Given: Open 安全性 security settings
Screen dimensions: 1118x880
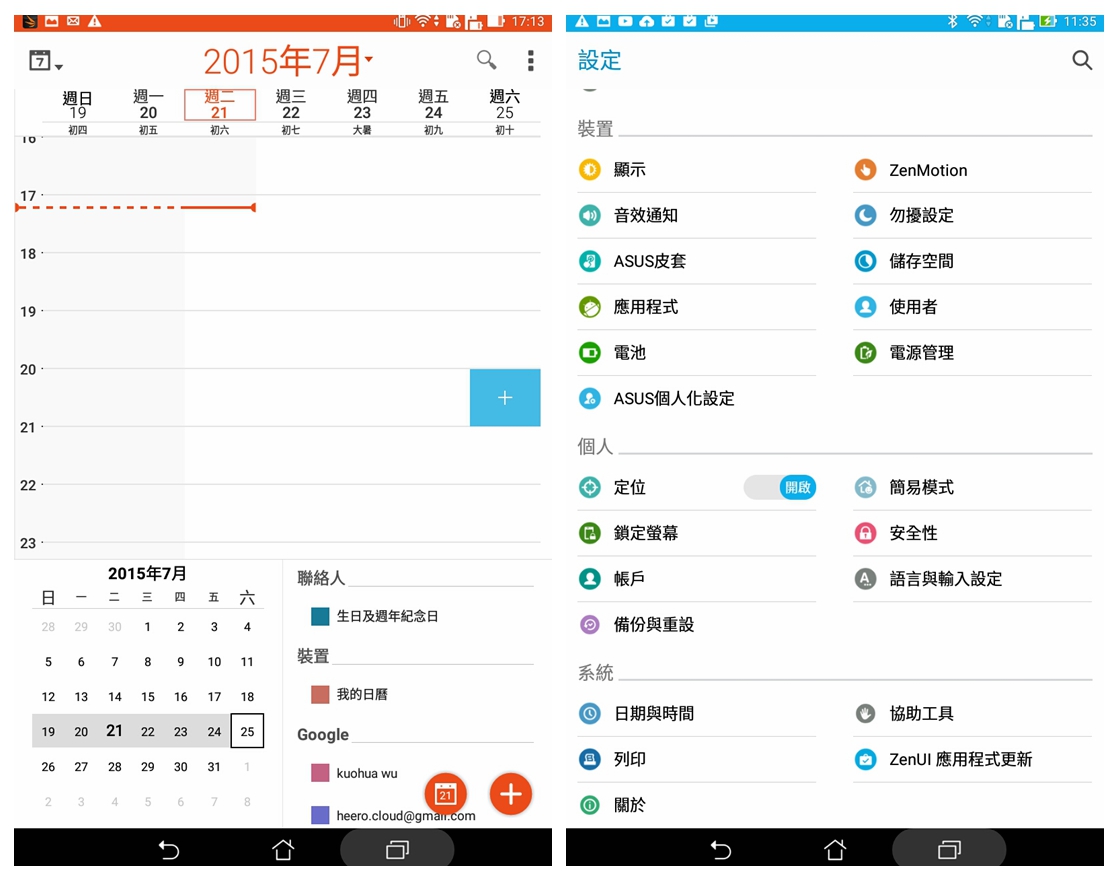Looking at the screenshot, I should tap(973, 533).
